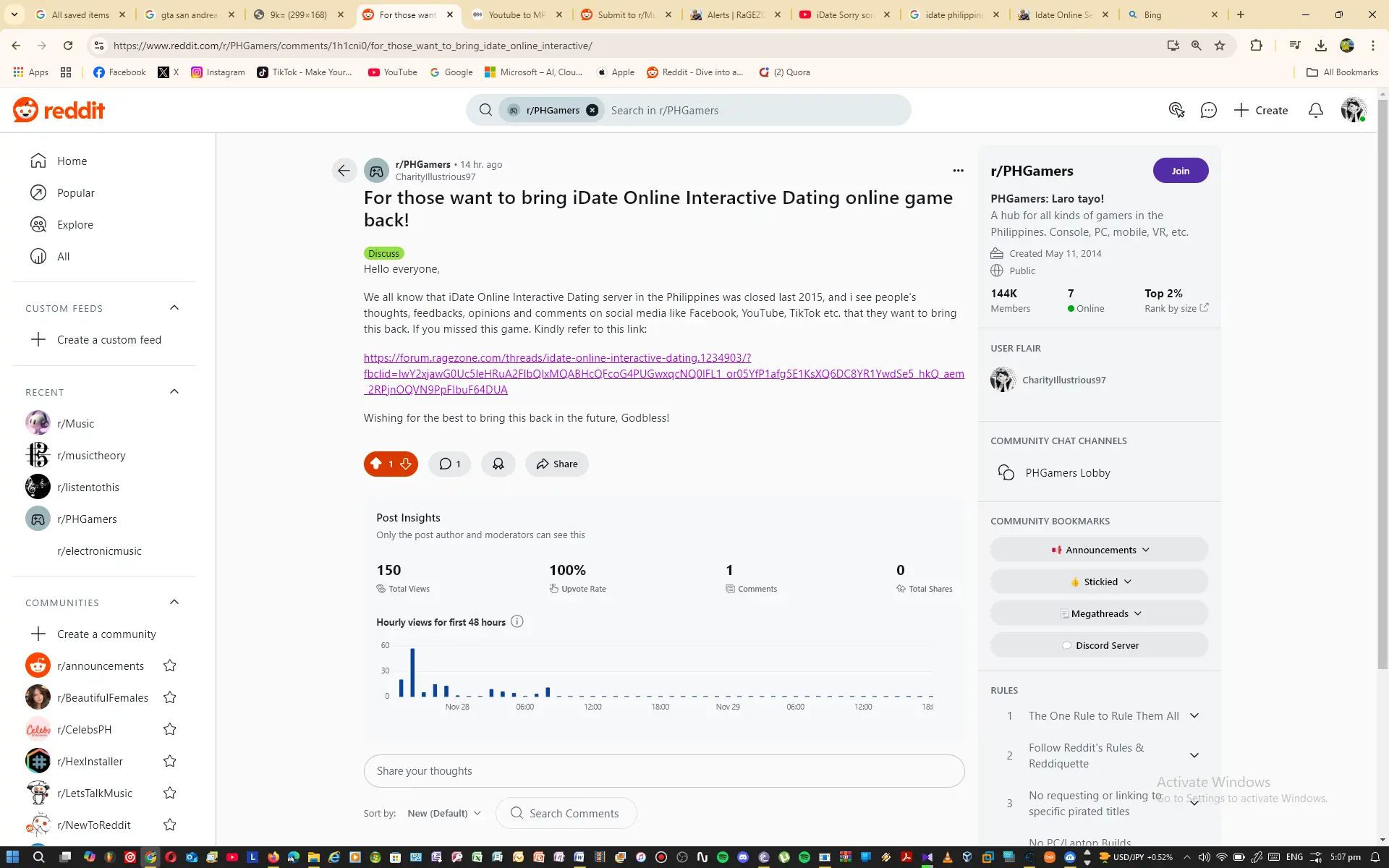The height and width of the screenshot is (868, 1389).
Task: Open the ragezone forum link
Action: [663, 373]
